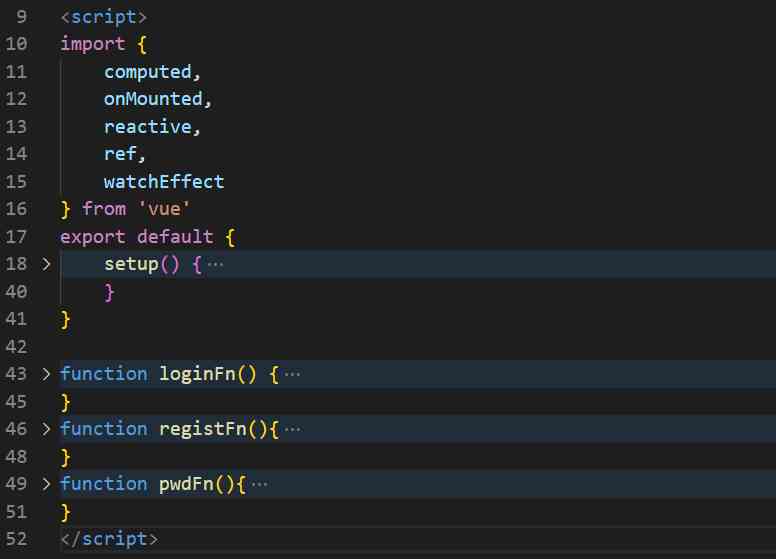Unfold the registFn function with its chevron
Screen dimensions: 776x559
point(46,429)
